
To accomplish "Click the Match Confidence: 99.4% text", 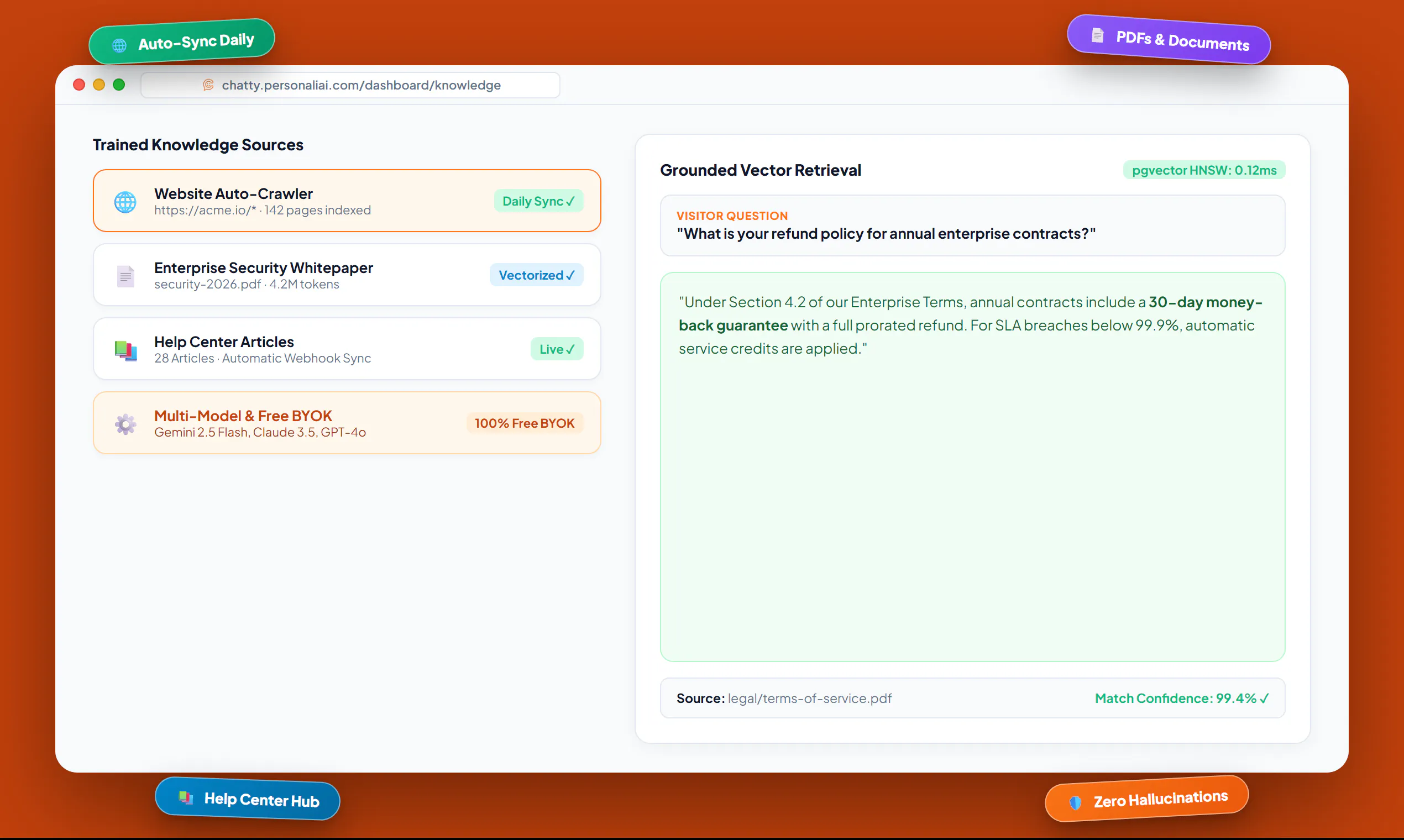I will coord(1181,699).
